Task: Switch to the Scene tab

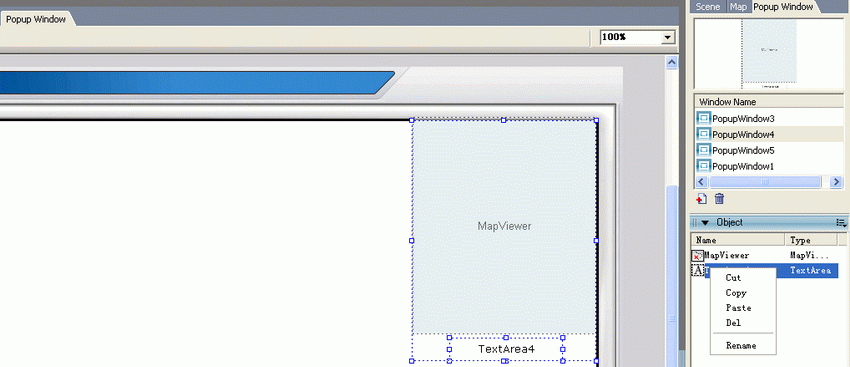Action: click(708, 7)
